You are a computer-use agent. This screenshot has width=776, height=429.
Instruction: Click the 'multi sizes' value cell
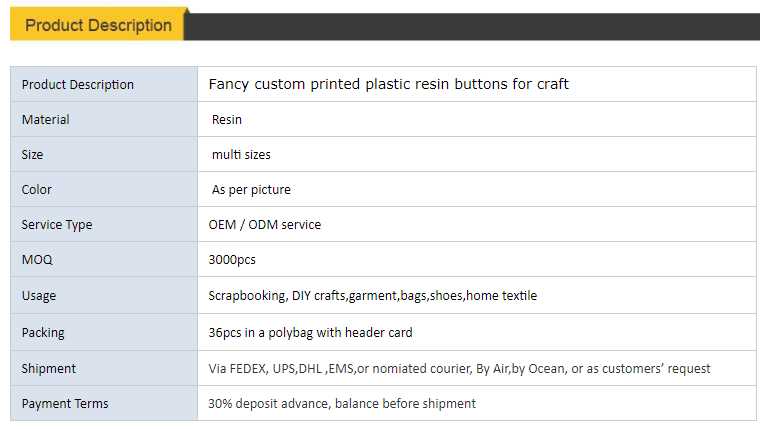[x=241, y=155]
